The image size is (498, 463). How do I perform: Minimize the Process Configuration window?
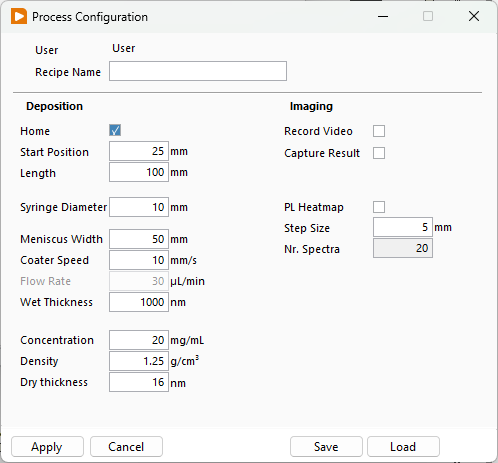pyautogui.click(x=383, y=16)
